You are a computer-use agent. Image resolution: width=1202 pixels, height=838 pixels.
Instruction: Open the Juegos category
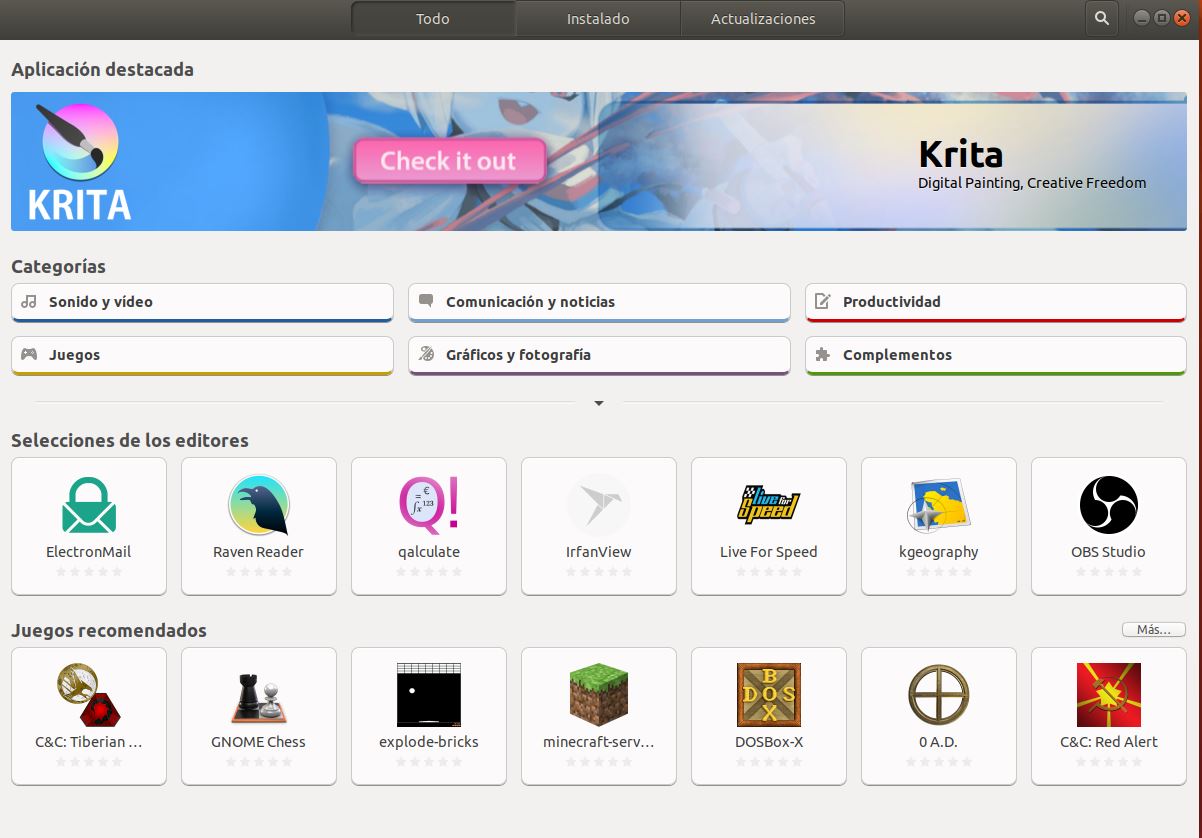202,355
